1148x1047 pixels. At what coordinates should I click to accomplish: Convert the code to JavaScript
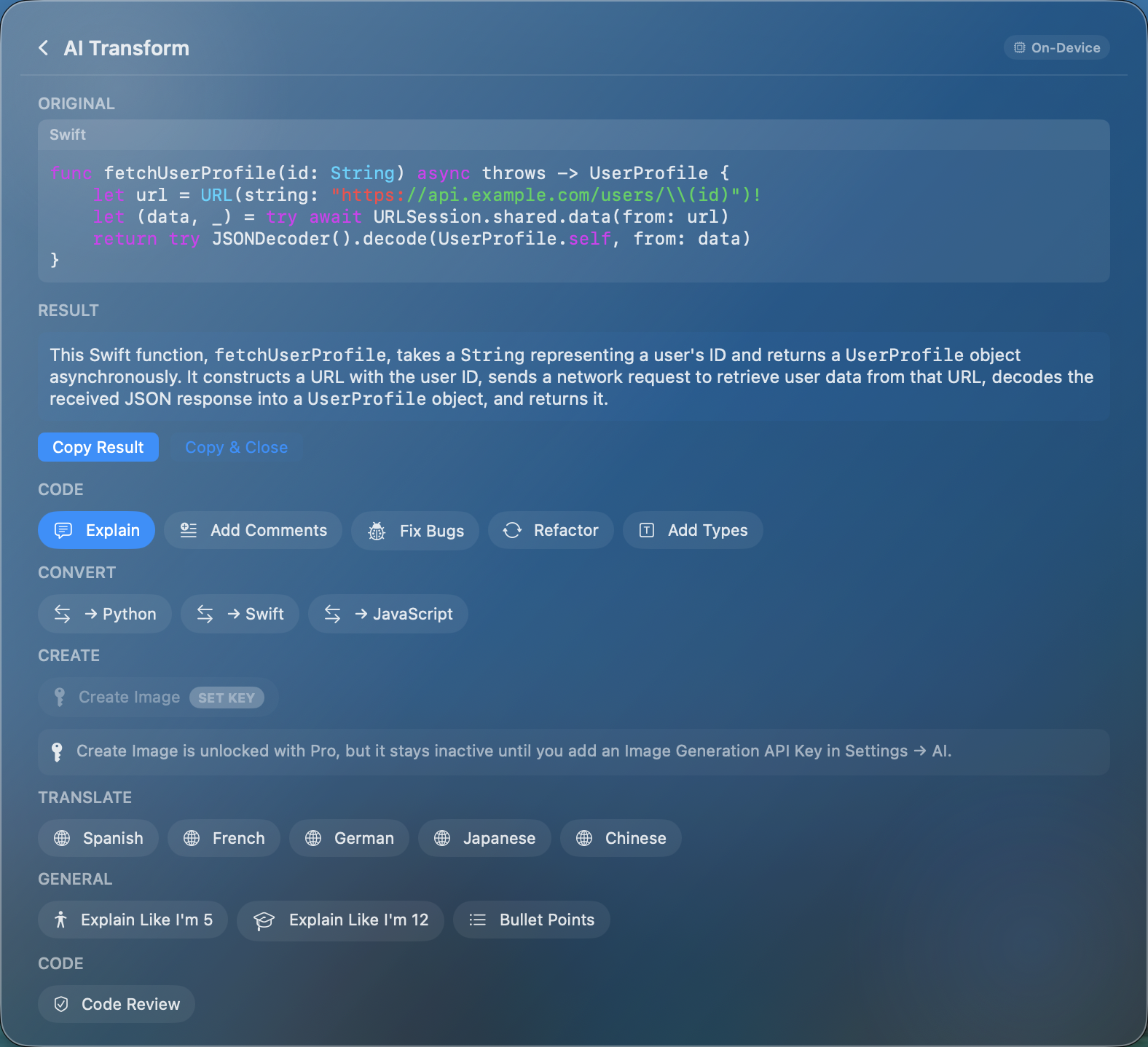pos(388,614)
